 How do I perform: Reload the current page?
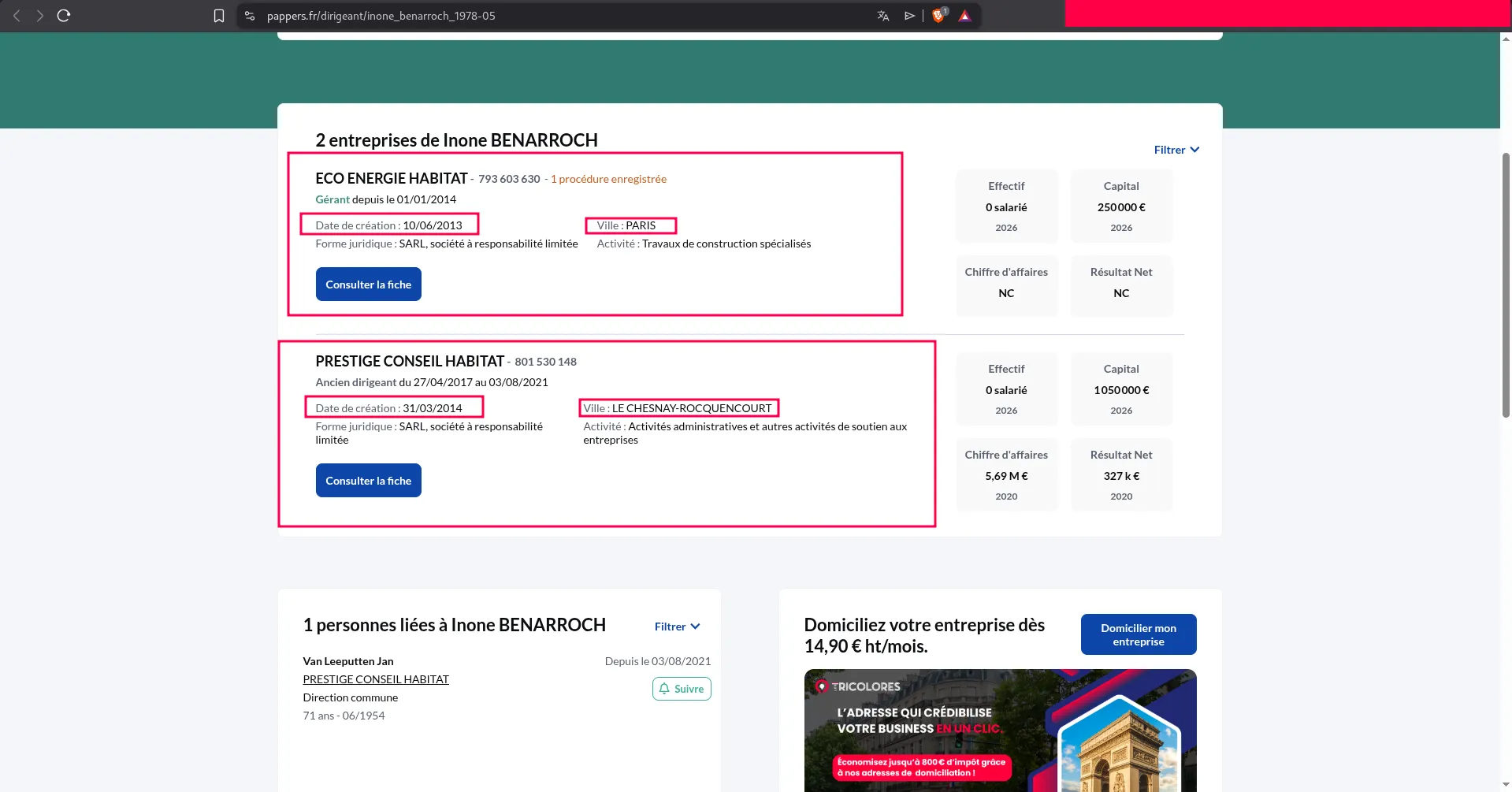[63, 15]
